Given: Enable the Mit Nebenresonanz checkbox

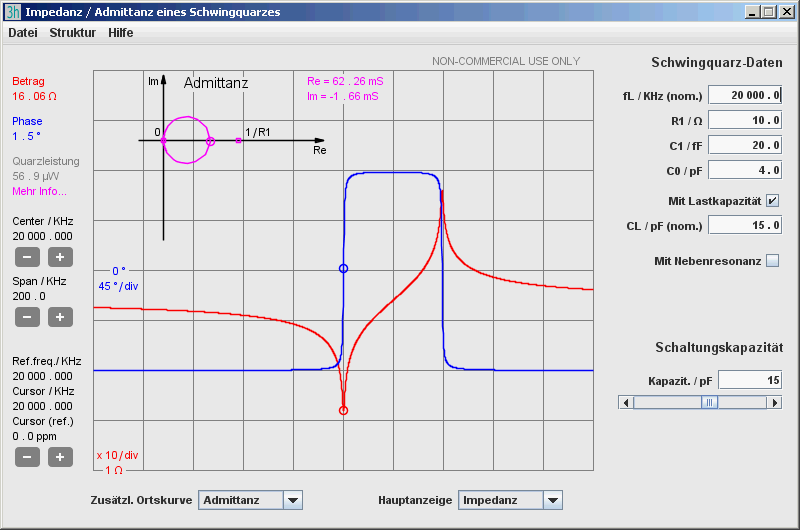Looking at the screenshot, I should pos(772,261).
